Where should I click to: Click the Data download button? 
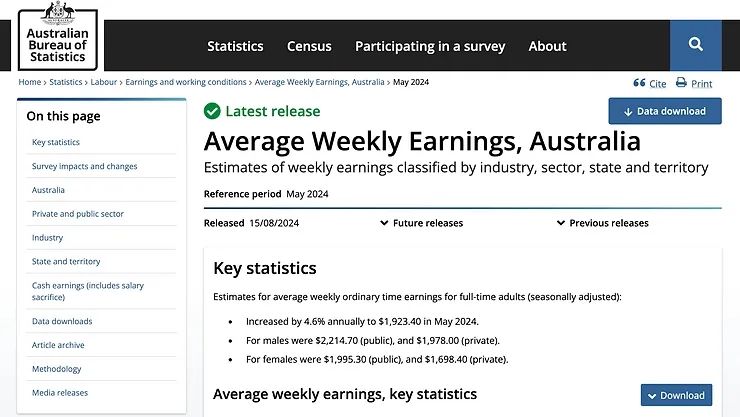664,111
